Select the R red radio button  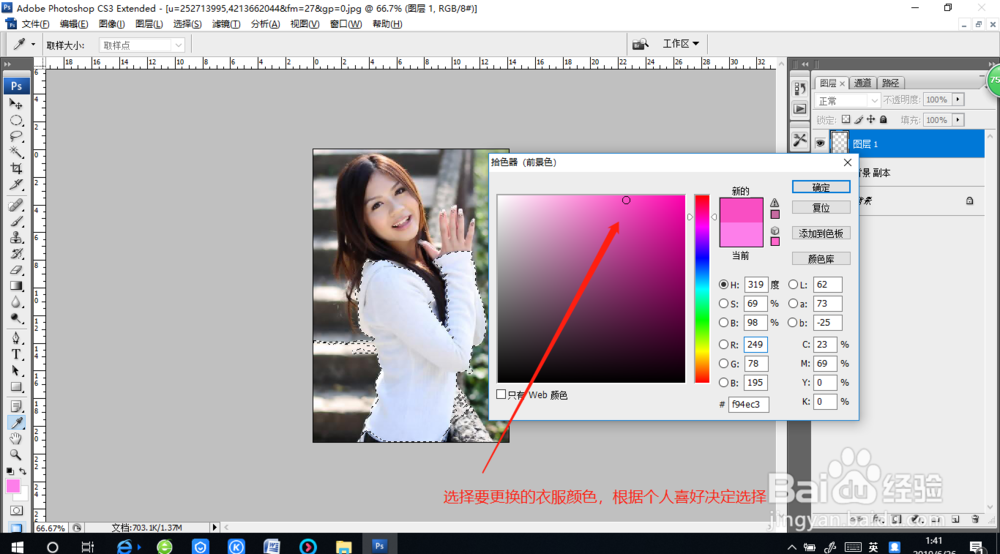click(x=723, y=344)
